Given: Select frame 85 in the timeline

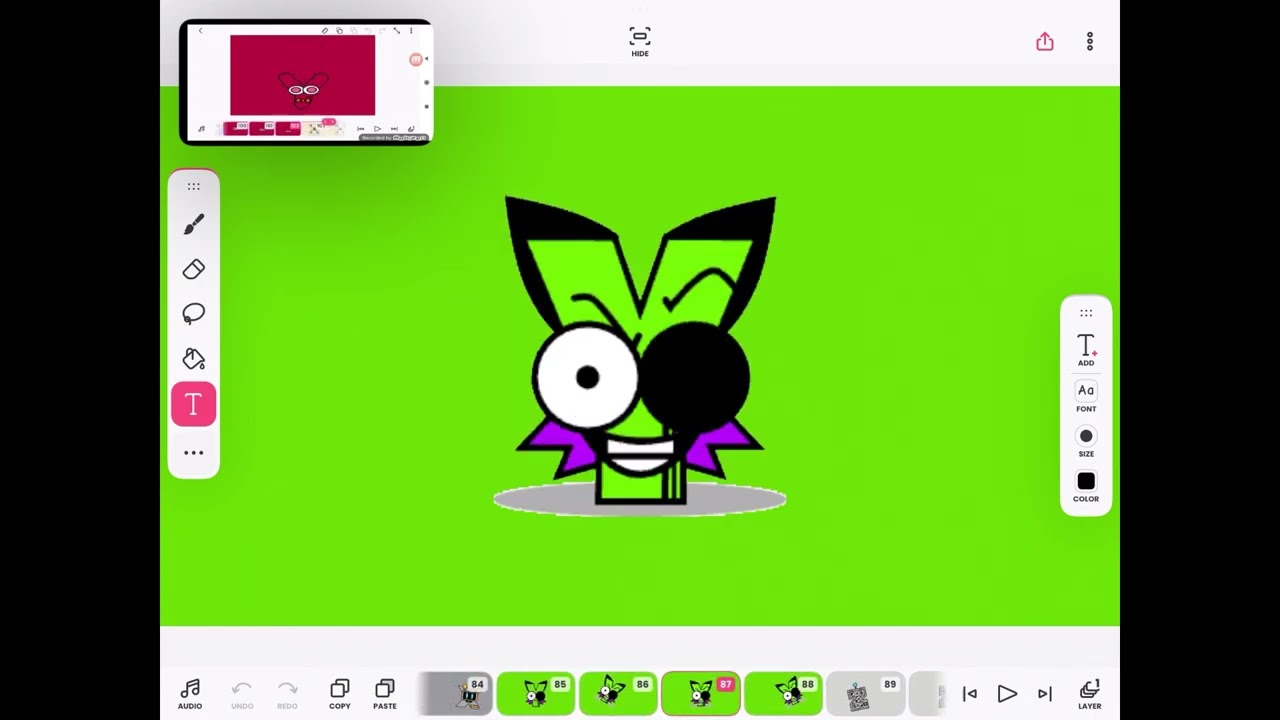Looking at the screenshot, I should point(536,694).
